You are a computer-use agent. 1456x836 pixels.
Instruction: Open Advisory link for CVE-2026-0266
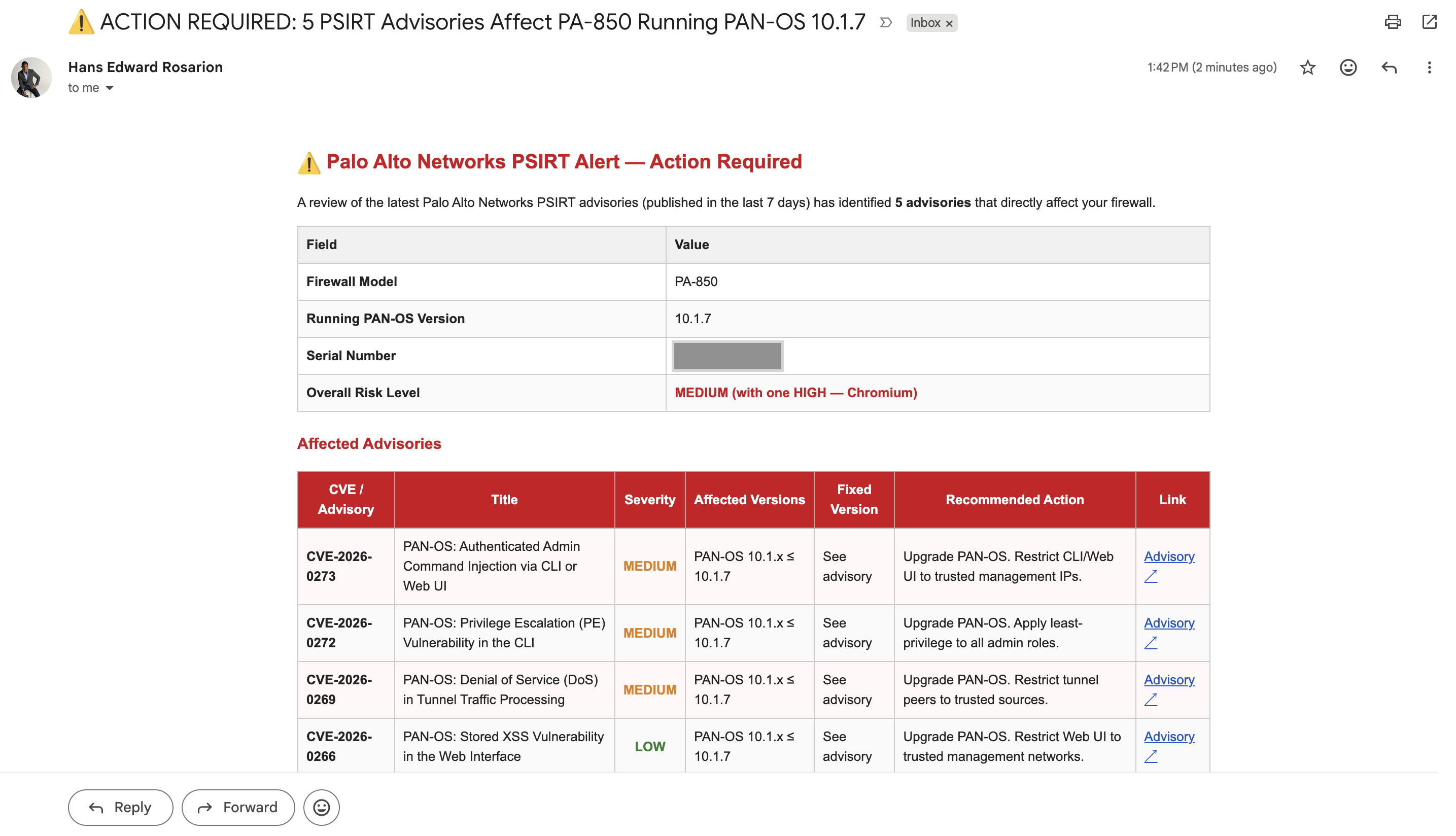point(1169,737)
